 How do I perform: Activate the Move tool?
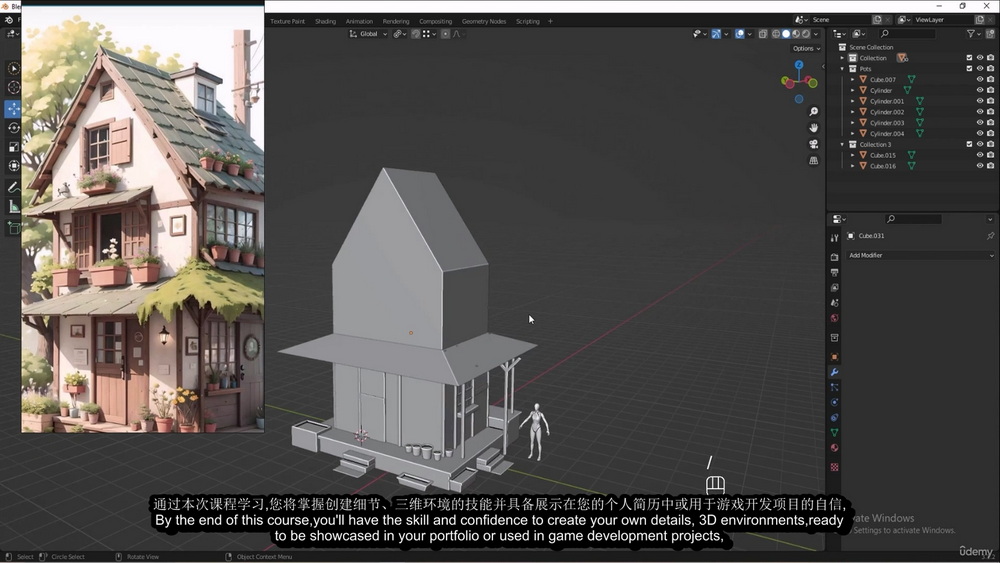[x=13, y=108]
